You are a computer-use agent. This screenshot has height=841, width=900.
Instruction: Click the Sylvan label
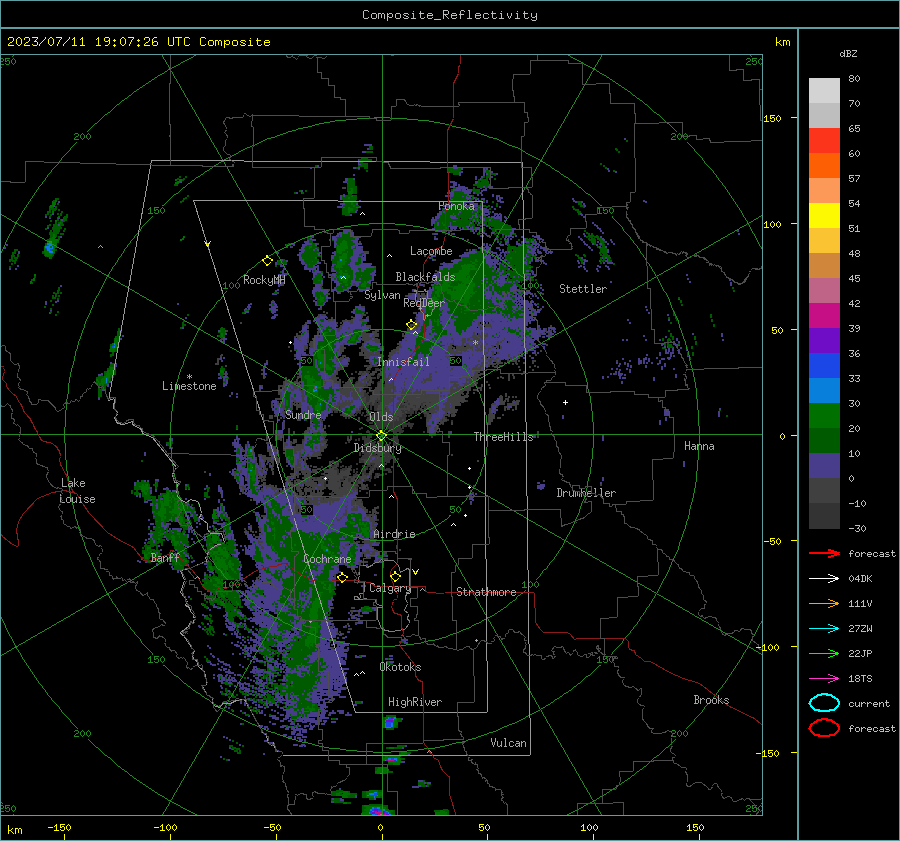pyautogui.click(x=382, y=295)
